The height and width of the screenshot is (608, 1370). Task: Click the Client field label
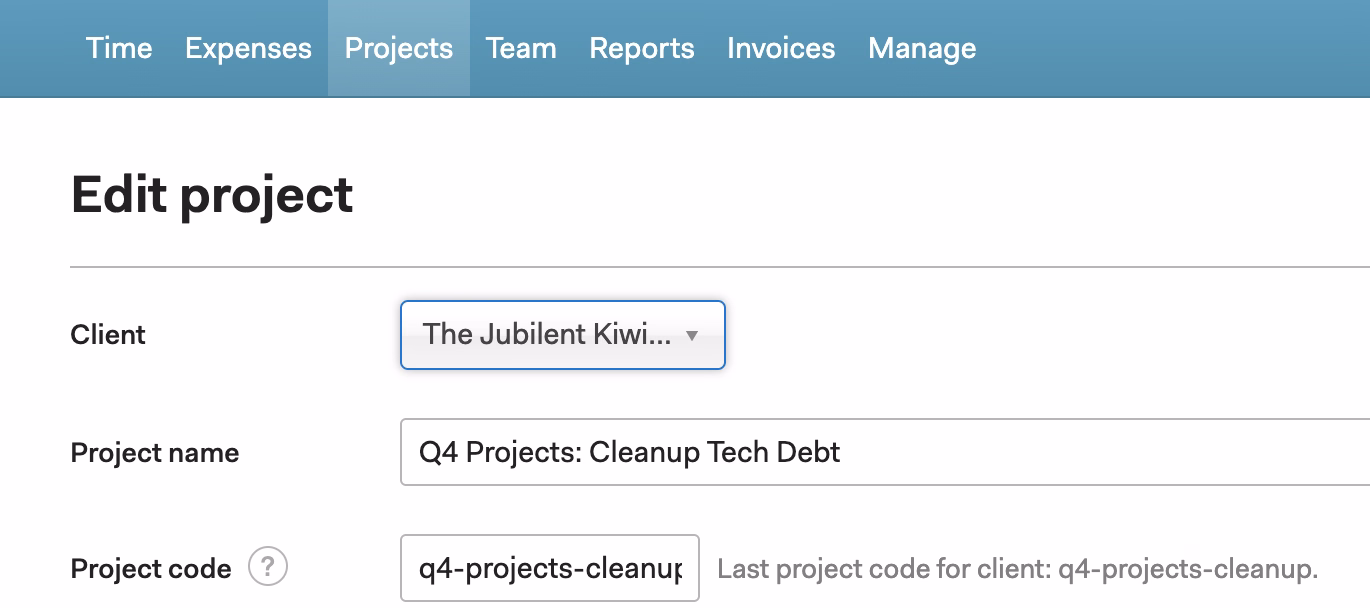pos(108,335)
